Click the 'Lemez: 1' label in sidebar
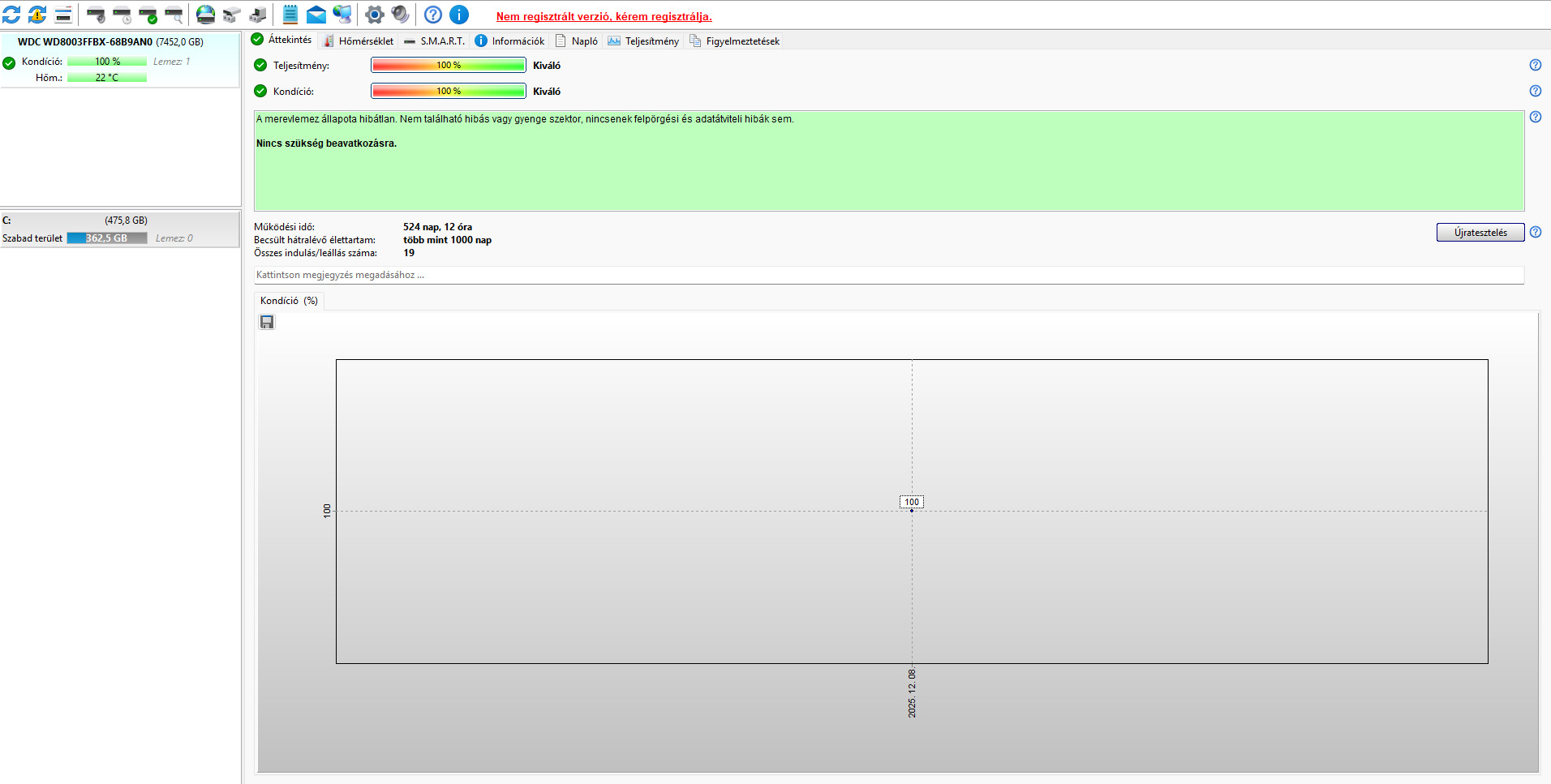 point(171,62)
